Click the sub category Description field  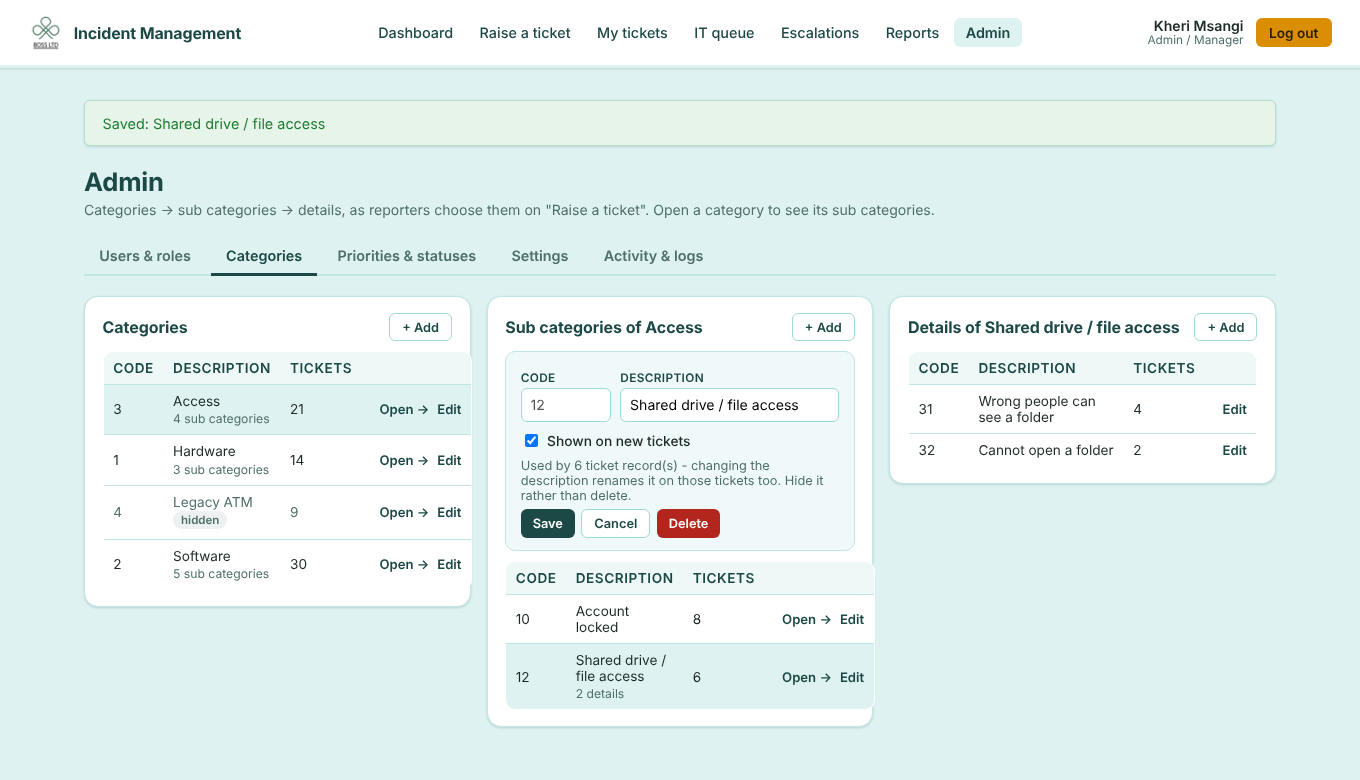[729, 405]
